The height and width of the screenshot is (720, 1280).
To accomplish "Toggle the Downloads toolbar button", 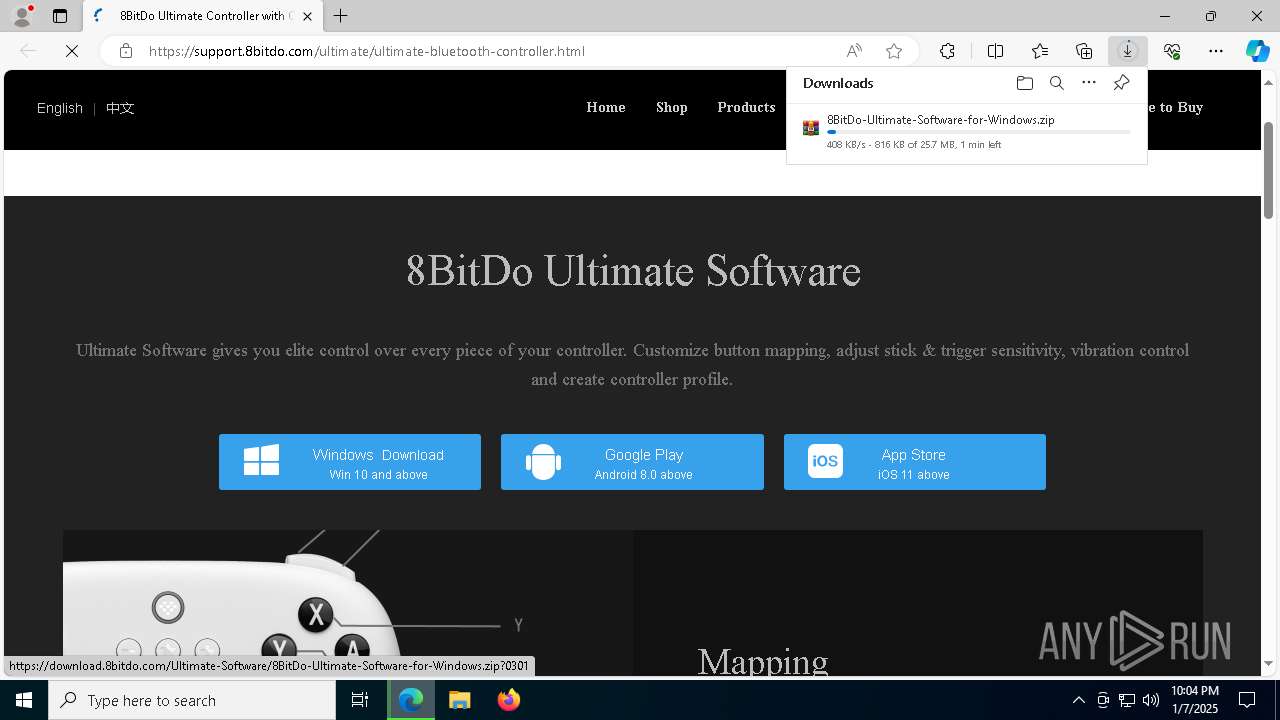I will (1128, 51).
